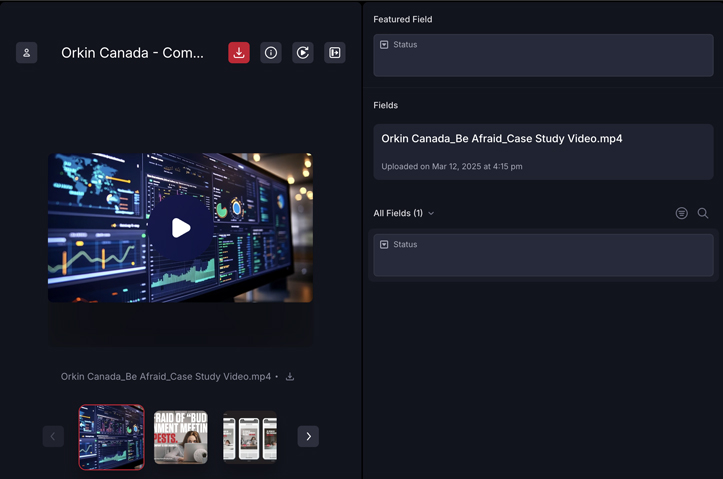This screenshot has height=479, width=723.
Task: Expand the All Fields (1) dropdown
Action: click(x=404, y=213)
